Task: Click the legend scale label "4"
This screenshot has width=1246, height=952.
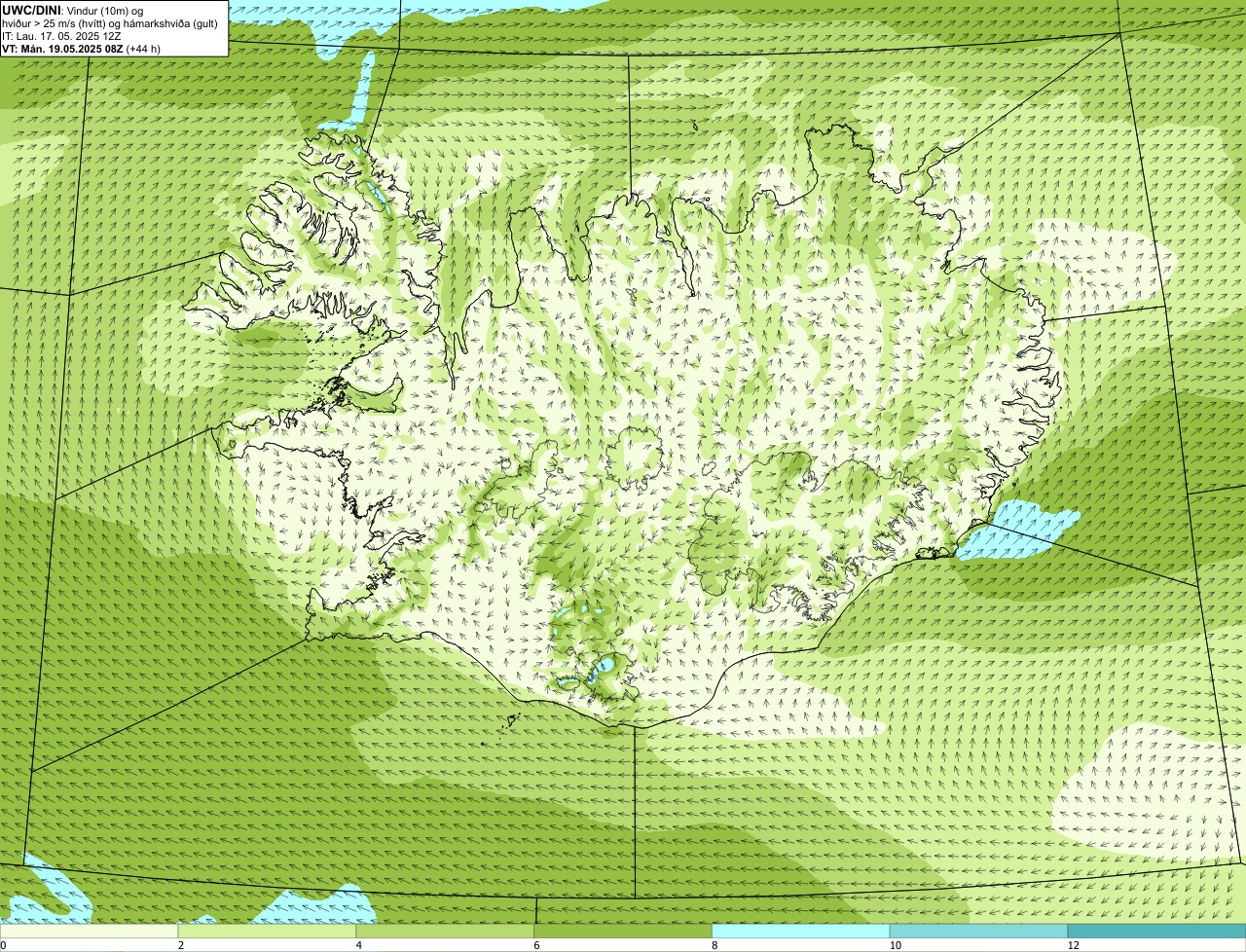Action: pyautogui.click(x=359, y=945)
